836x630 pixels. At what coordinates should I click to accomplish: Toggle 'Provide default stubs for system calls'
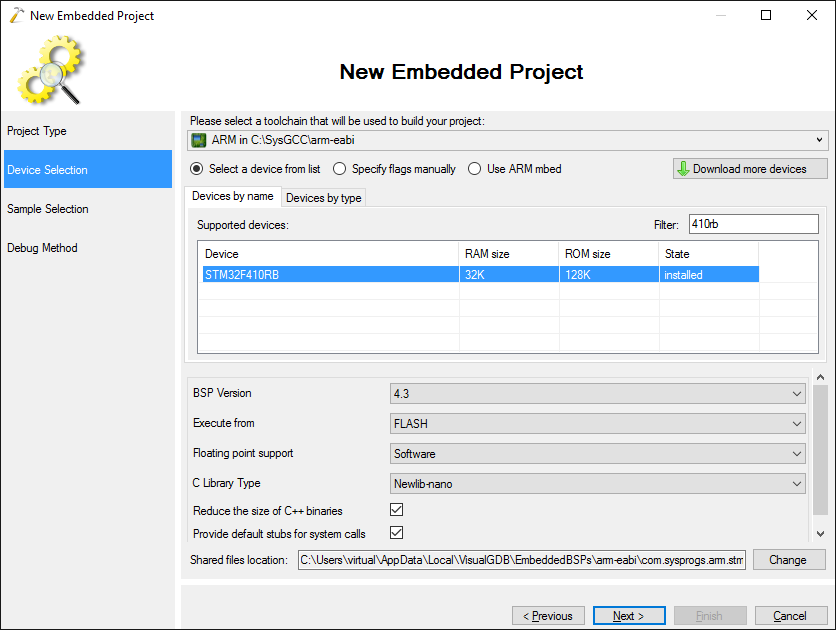coord(397,532)
